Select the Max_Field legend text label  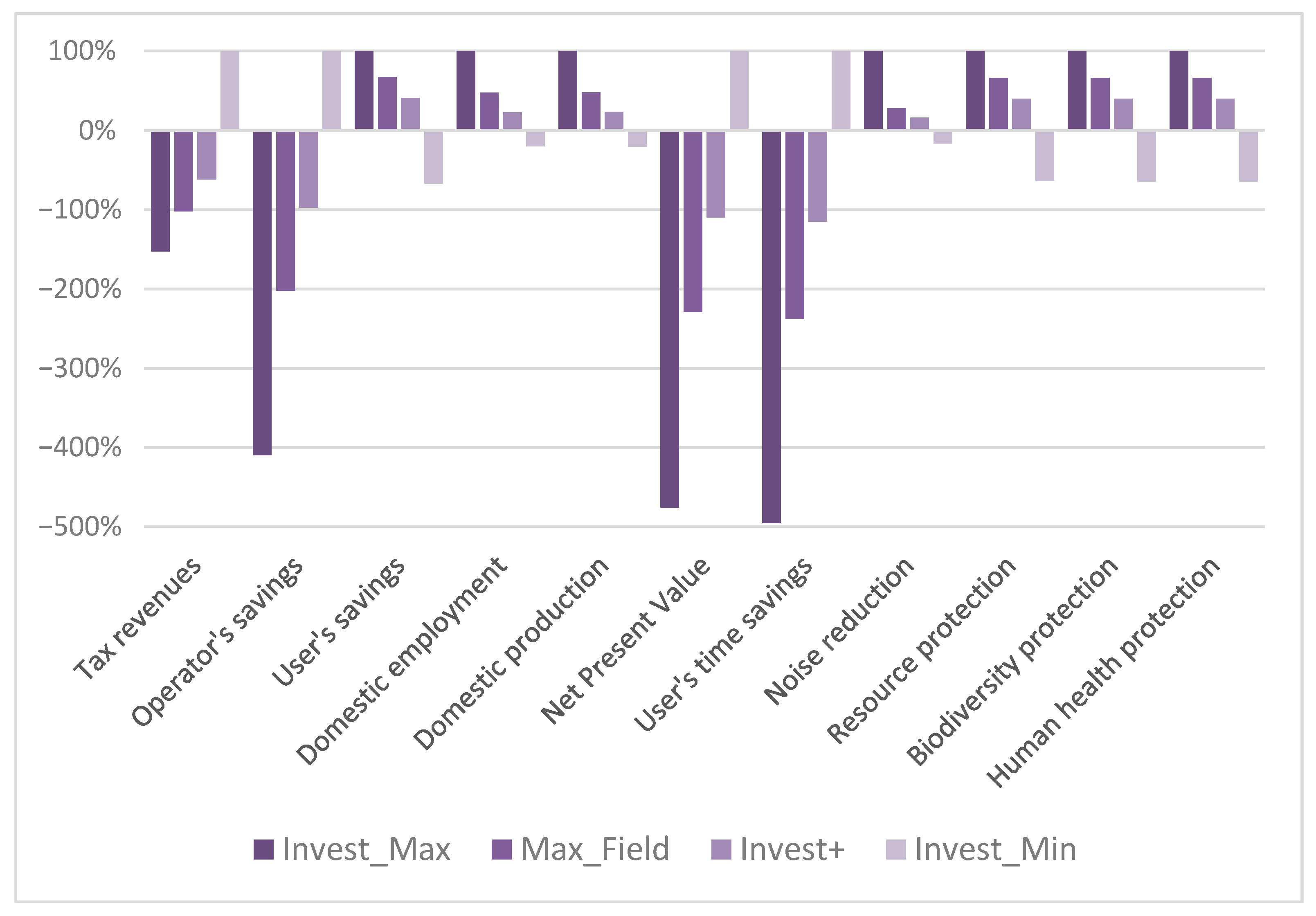(595, 849)
